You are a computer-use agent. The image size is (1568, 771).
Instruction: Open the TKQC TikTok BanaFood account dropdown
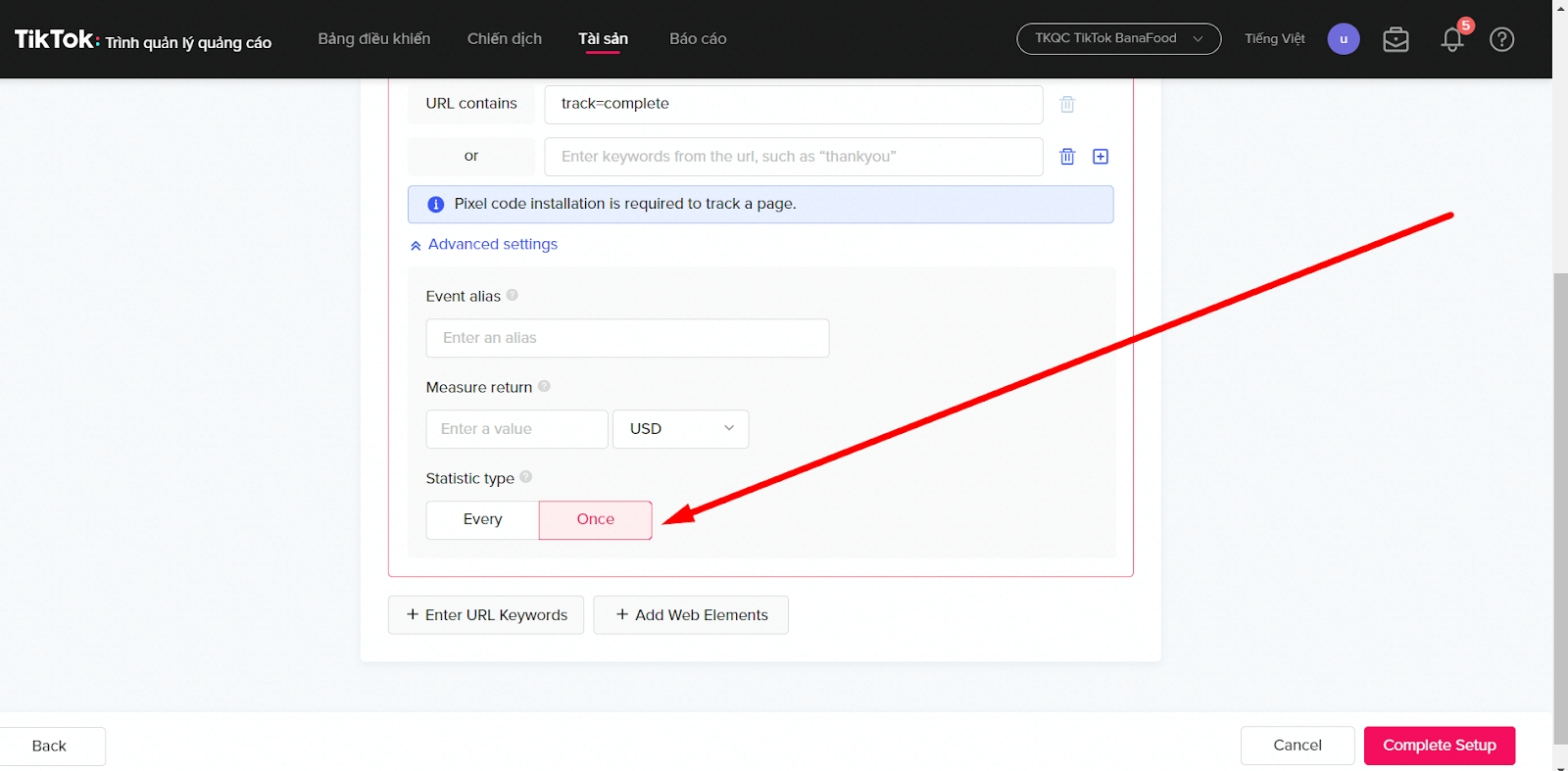click(1119, 38)
